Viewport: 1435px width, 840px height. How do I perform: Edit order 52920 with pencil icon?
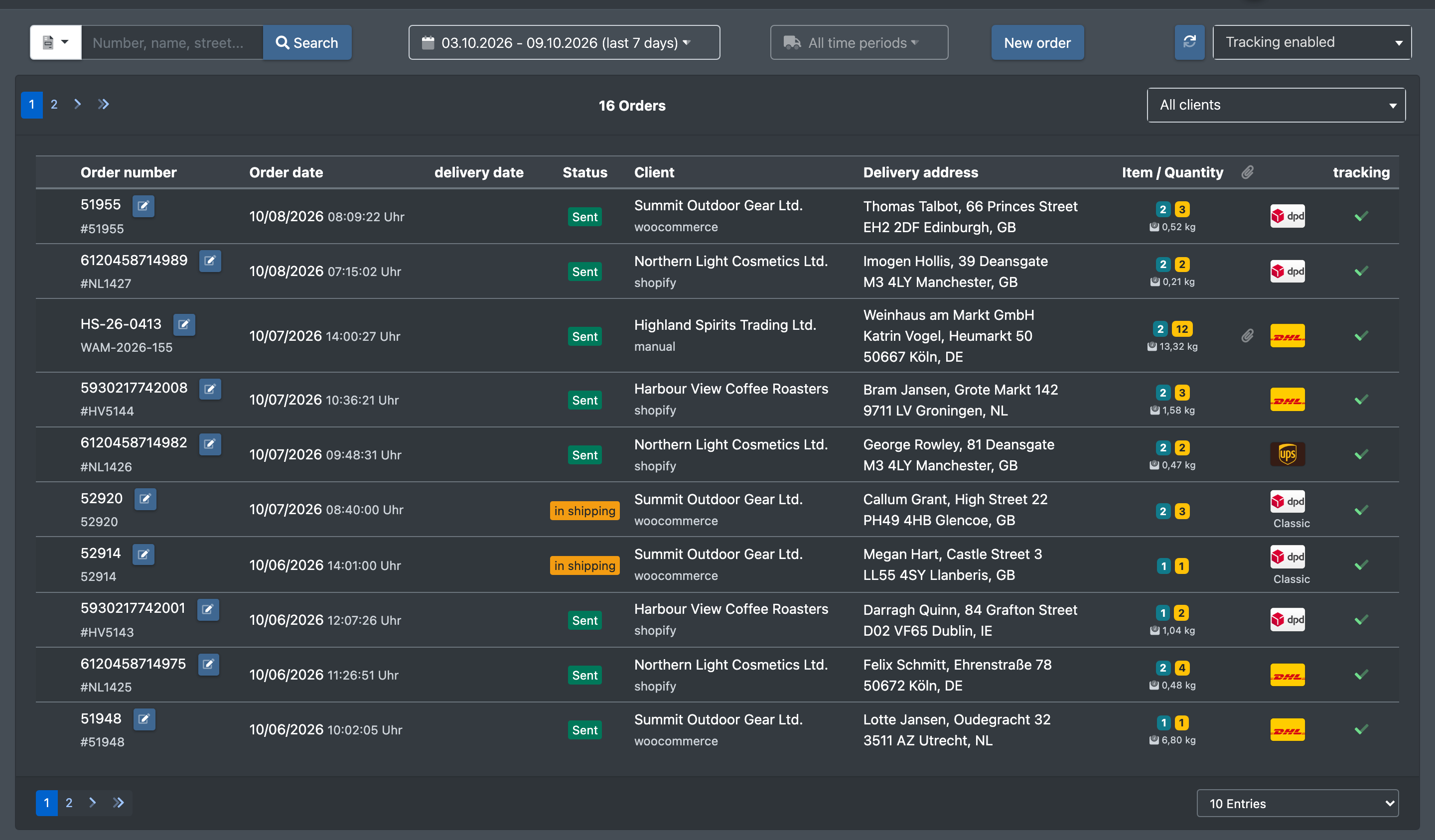tap(145, 499)
